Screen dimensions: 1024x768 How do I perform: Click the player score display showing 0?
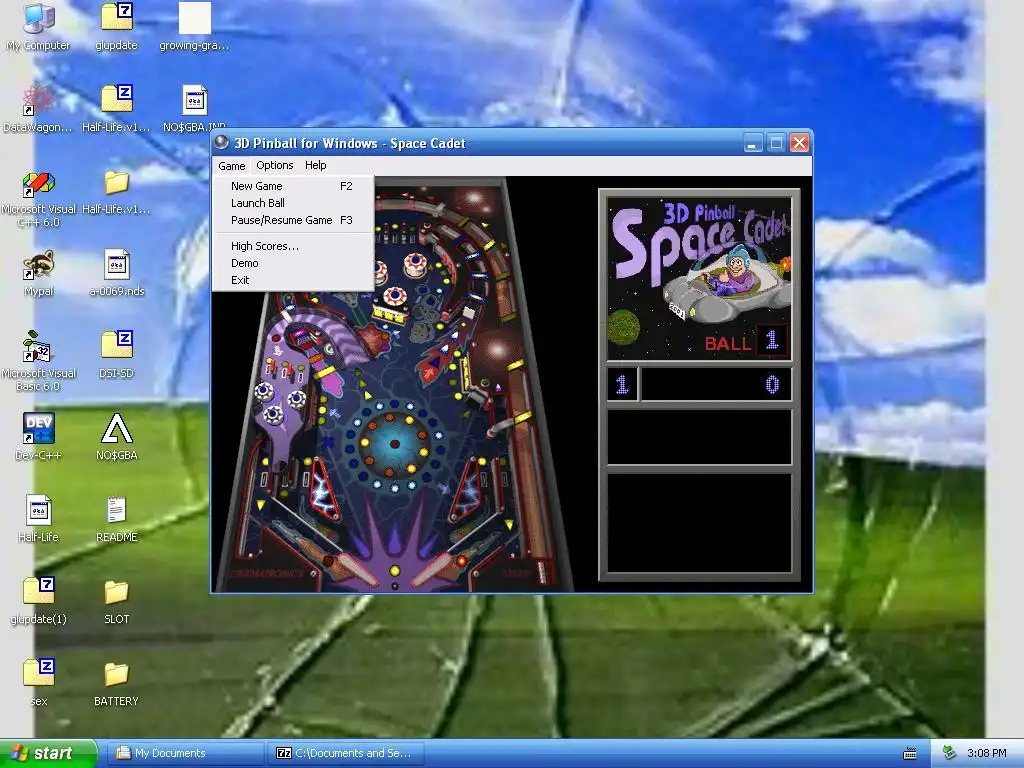click(716, 384)
